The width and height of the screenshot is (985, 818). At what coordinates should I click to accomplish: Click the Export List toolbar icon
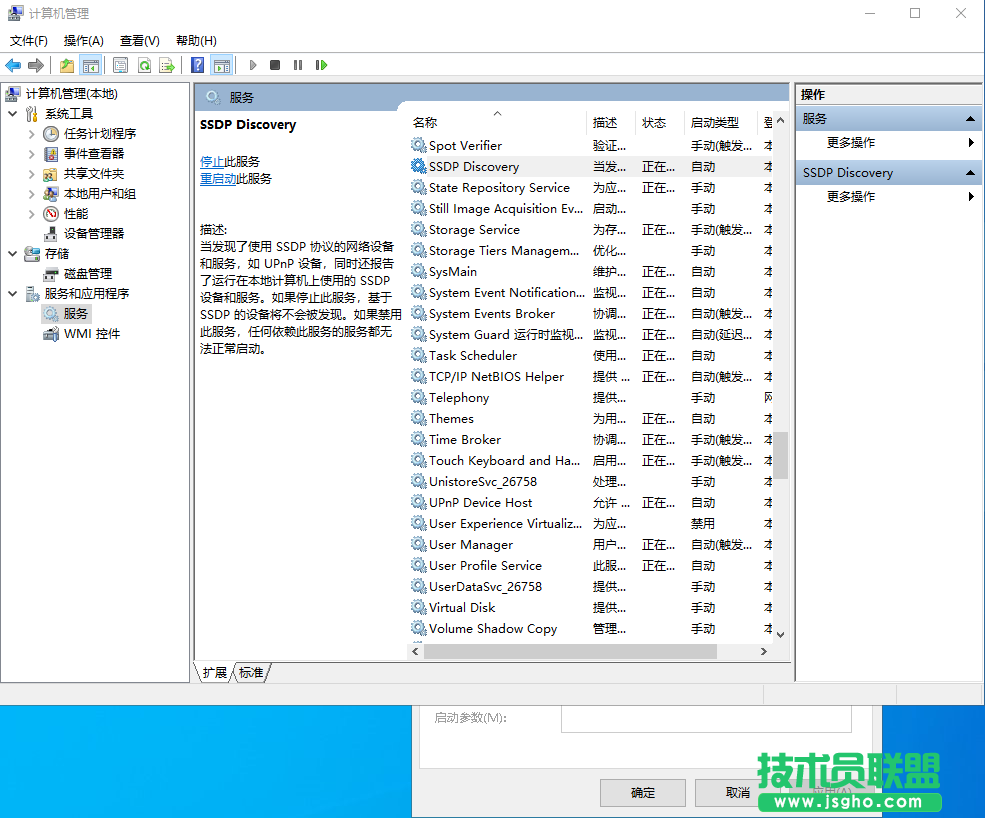[x=167, y=65]
